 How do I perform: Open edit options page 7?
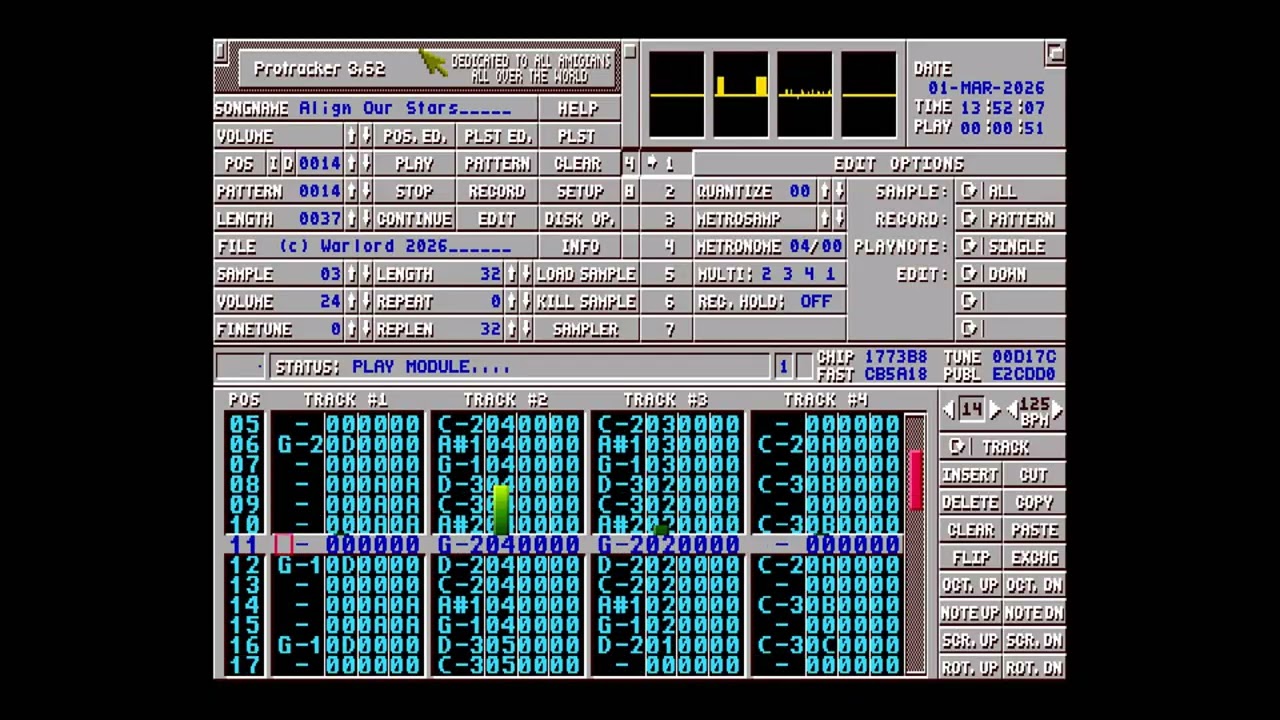(665, 329)
